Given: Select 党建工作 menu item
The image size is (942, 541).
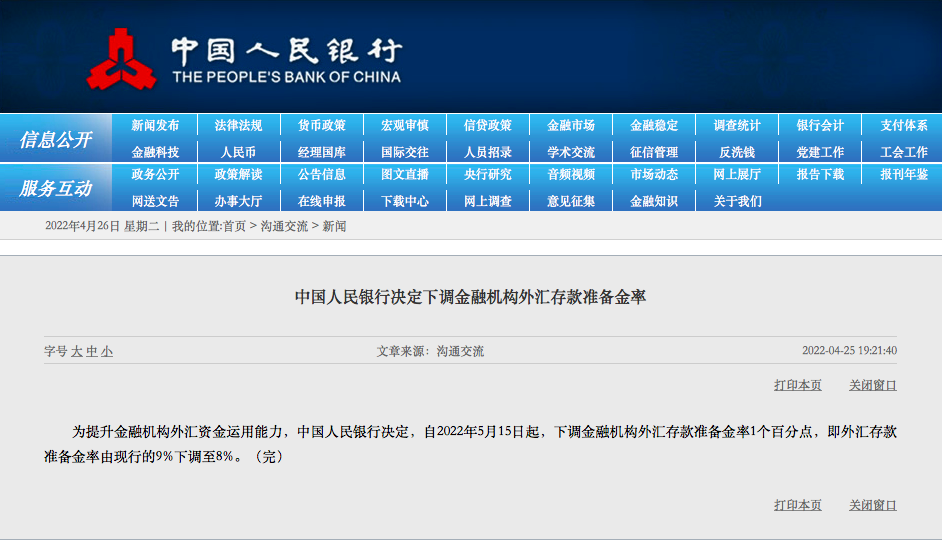Looking at the screenshot, I should (x=820, y=153).
